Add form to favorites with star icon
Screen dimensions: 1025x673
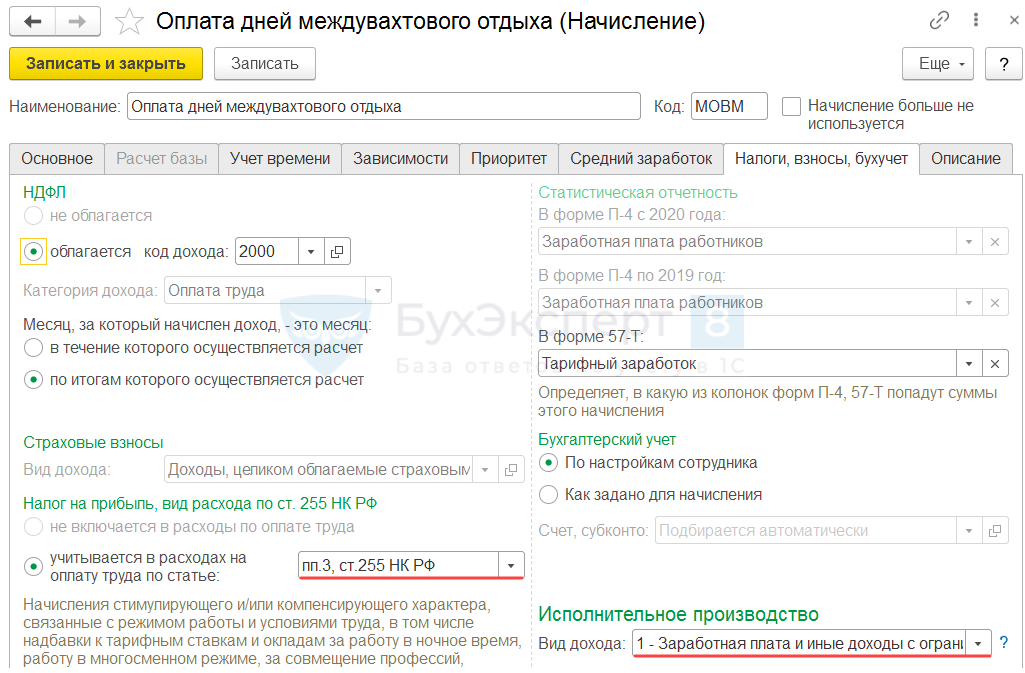(129, 22)
